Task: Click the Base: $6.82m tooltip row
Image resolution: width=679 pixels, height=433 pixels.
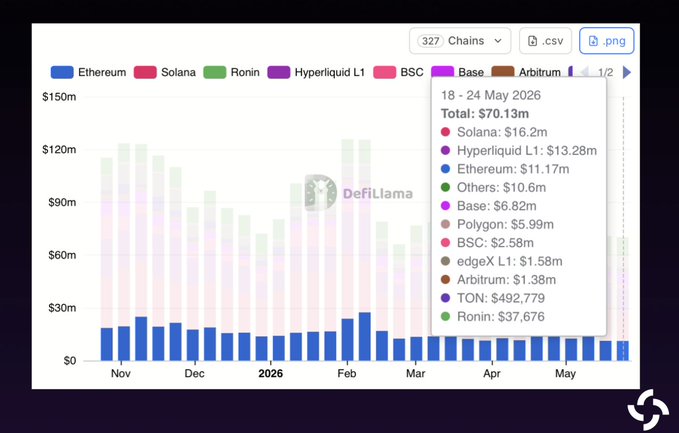Action: [x=488, y=206]
